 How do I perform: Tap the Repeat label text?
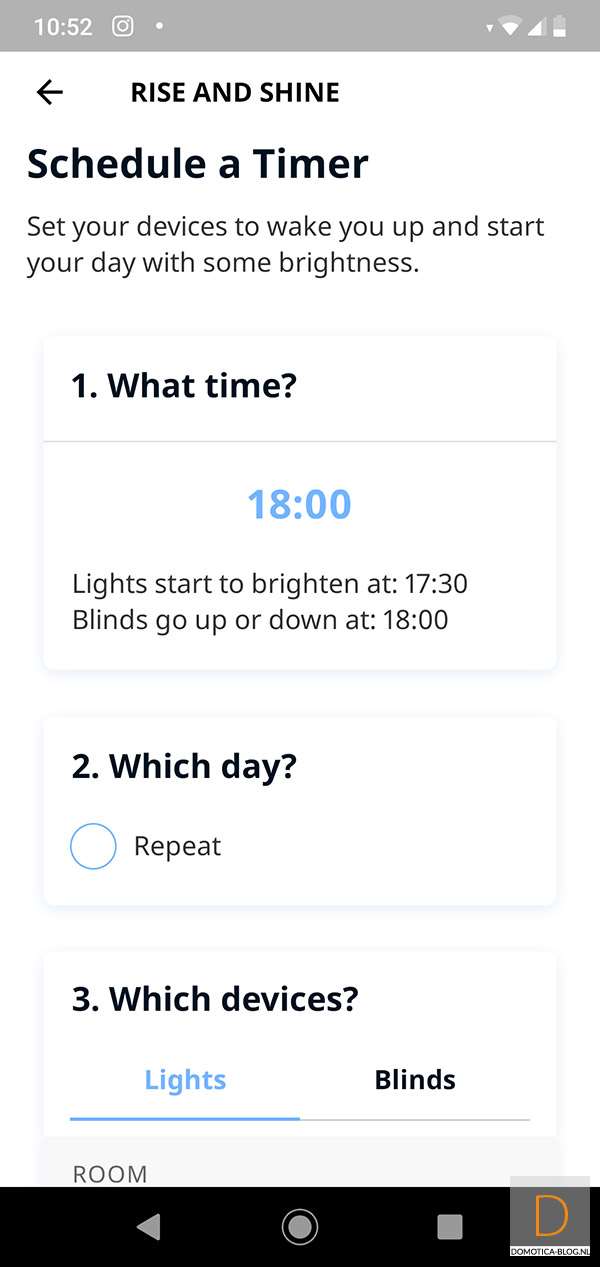[x=177, y=846]
